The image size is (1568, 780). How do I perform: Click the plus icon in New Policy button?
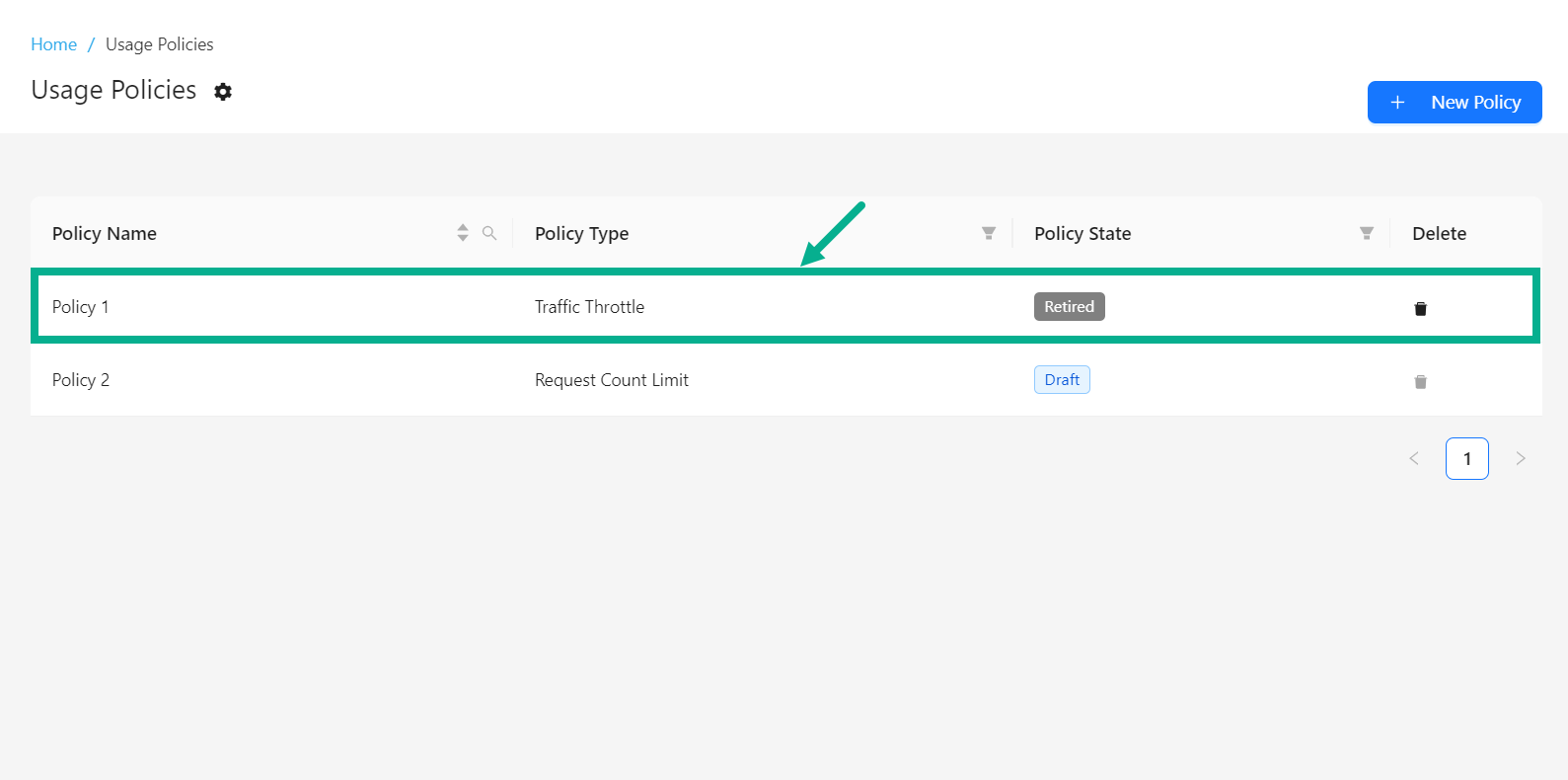[x=1397, y=103]
